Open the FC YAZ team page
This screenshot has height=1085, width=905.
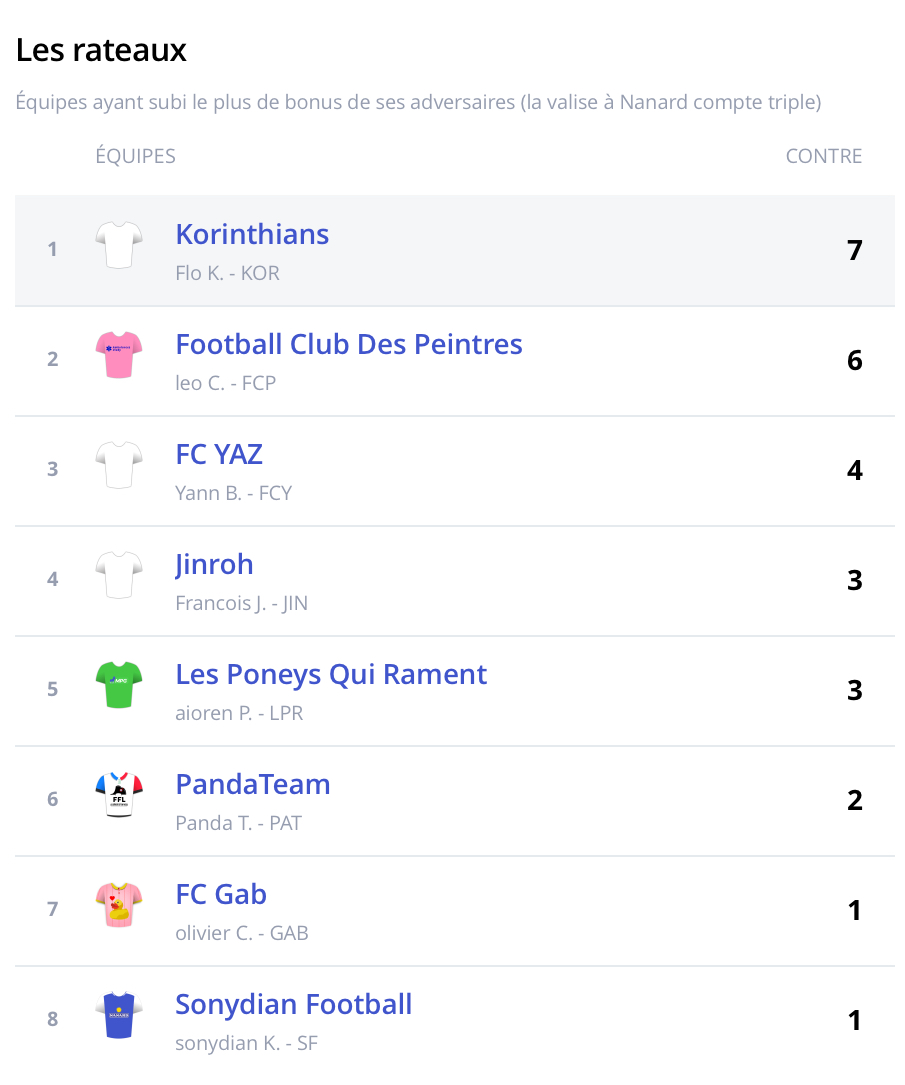coord(219,454)
